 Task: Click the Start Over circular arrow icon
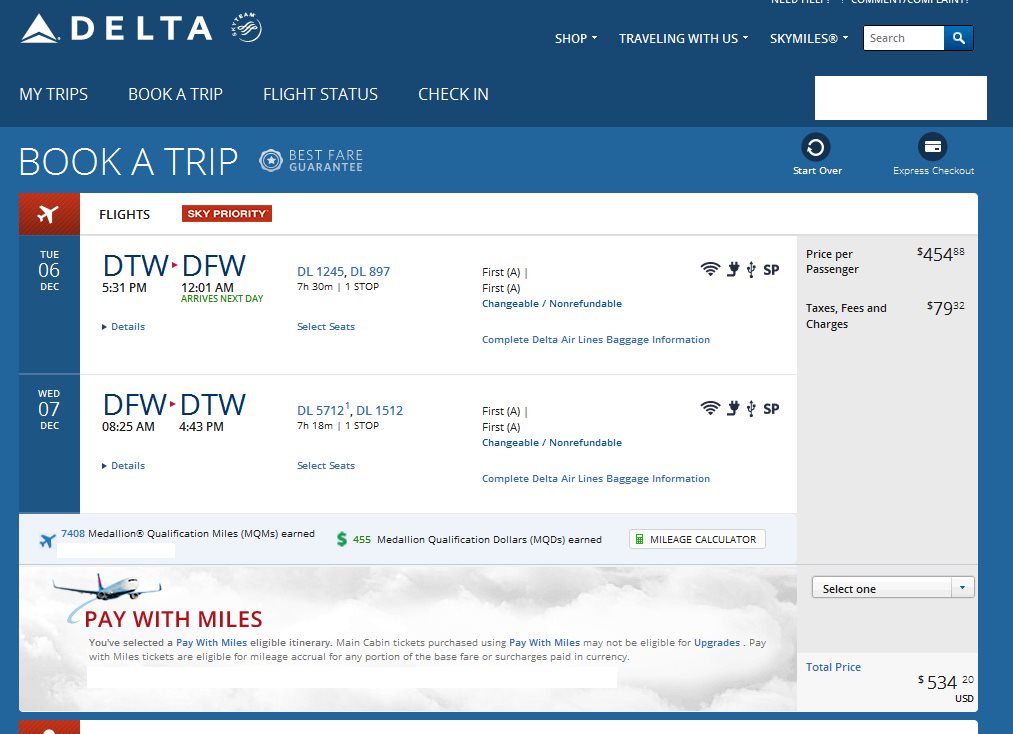click(817, 145)
